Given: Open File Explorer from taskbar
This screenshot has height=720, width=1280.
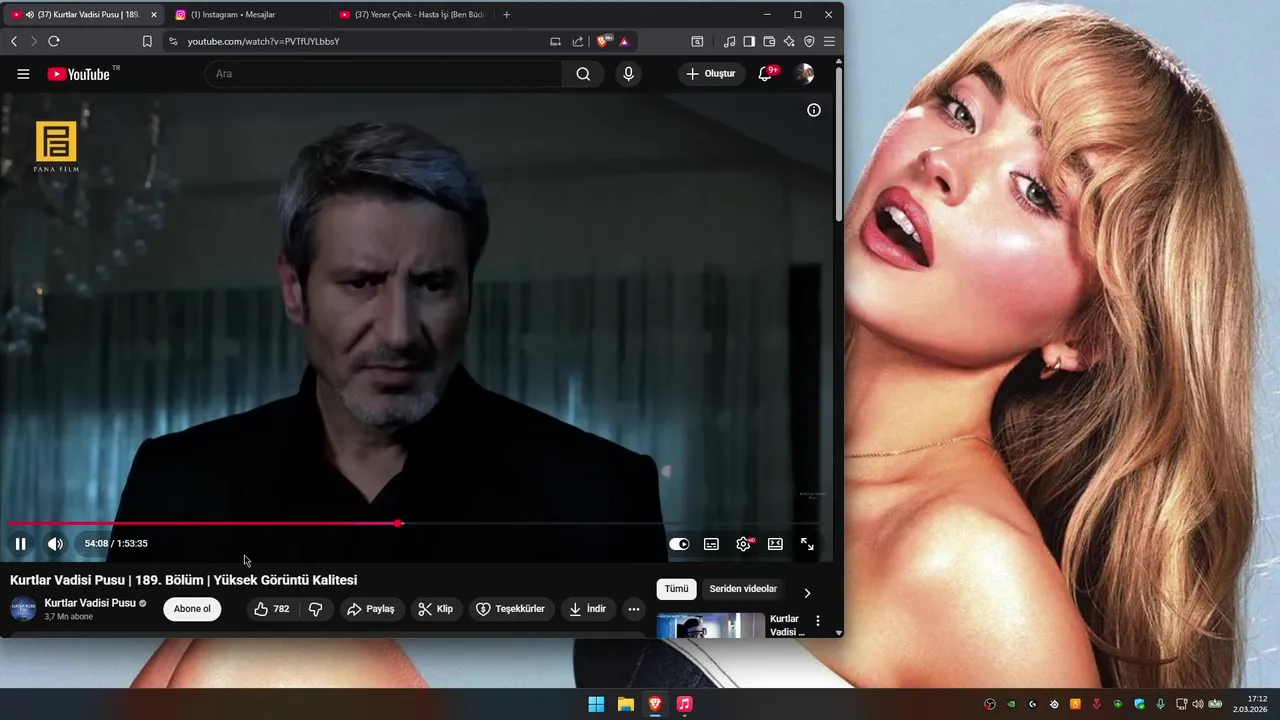Looking at the screenshot, I should (625, 704).
